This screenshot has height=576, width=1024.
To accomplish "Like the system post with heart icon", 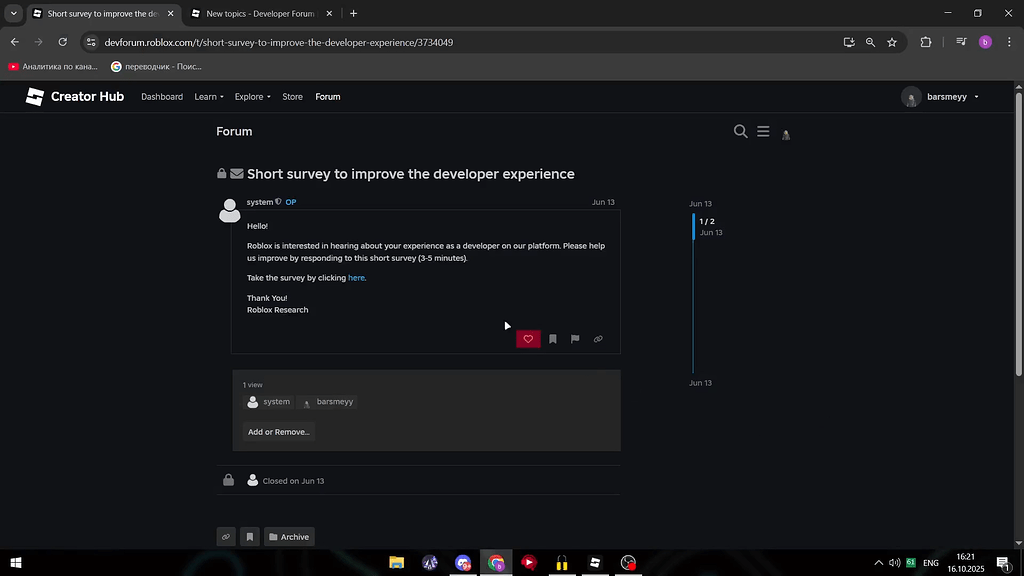I will click(x=528, y=339).
